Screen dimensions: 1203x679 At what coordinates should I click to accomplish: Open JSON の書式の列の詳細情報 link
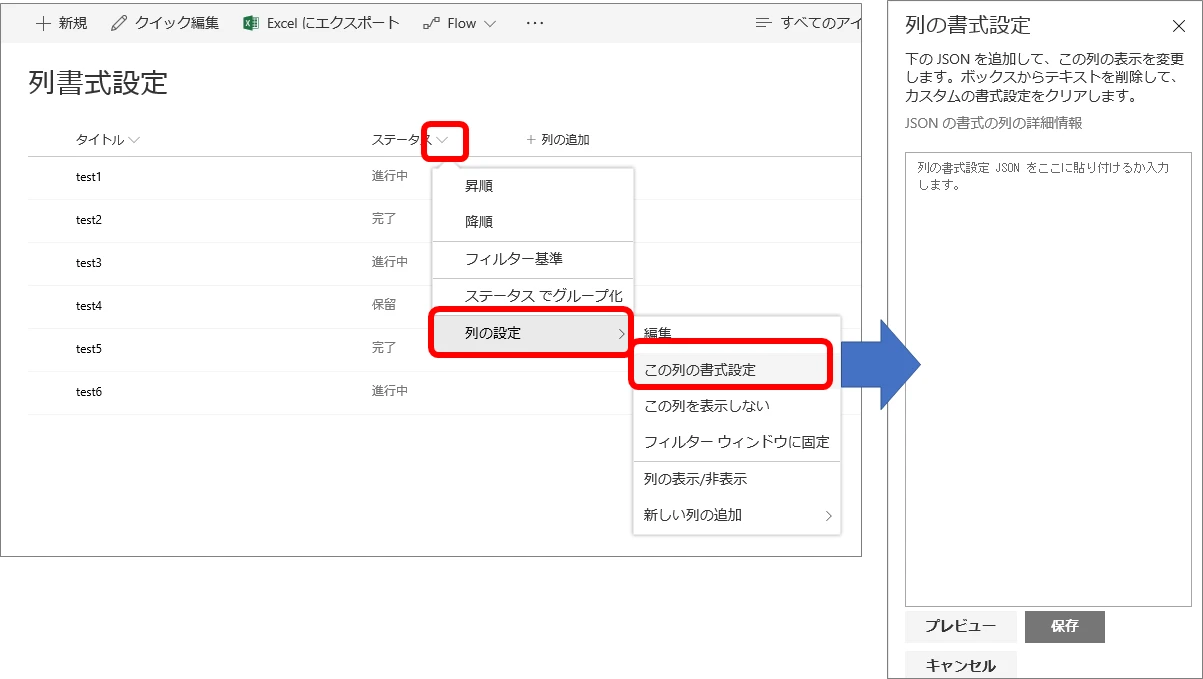point(993,123)
